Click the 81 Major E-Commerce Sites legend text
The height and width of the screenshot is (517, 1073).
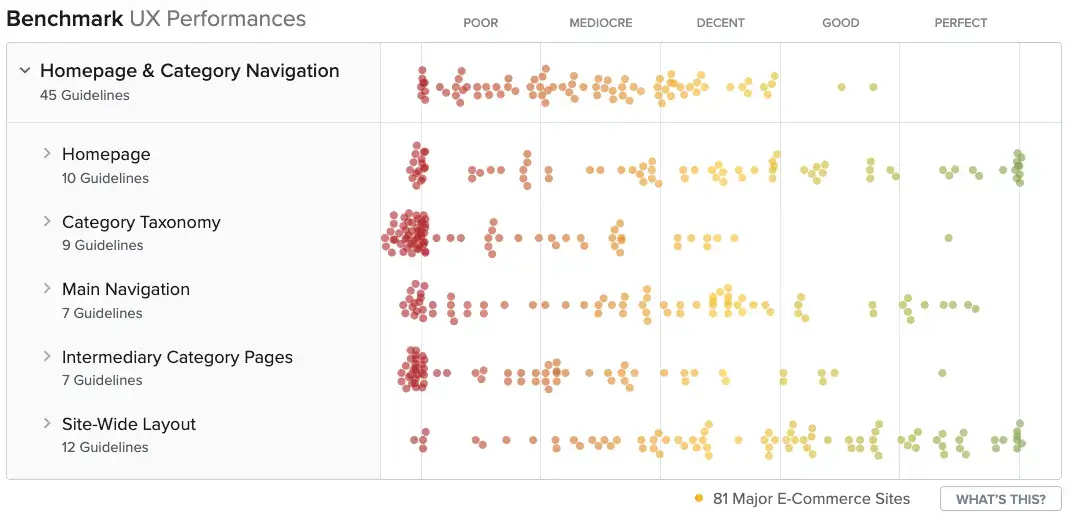pos(811,499)
